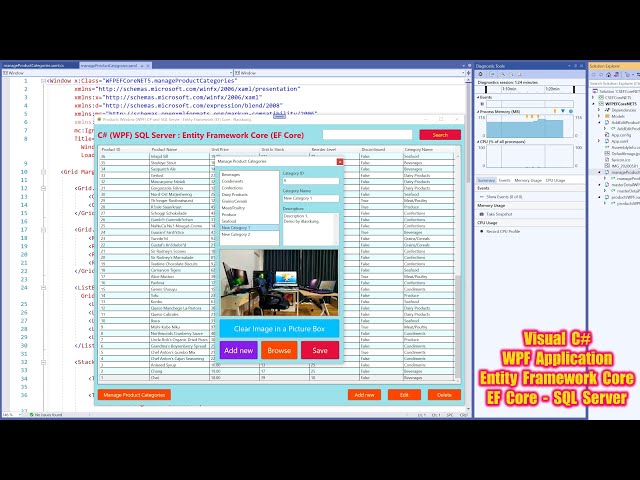Viewport: 640px width, 480px height.
Task: Open the editor zoom percentage dropdown
Action: pyautogui.click(x=19, y=415)
